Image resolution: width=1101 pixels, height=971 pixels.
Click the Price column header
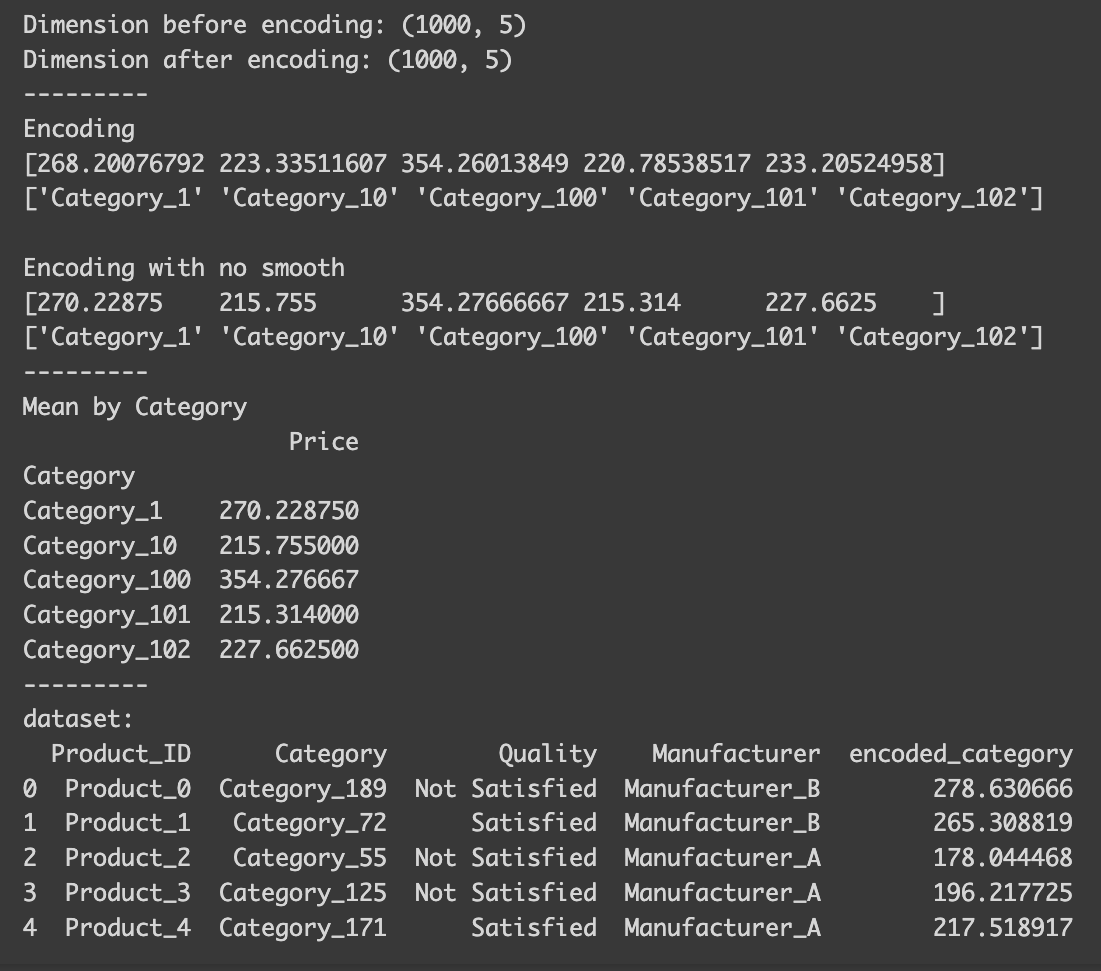(x=323, y=442)
